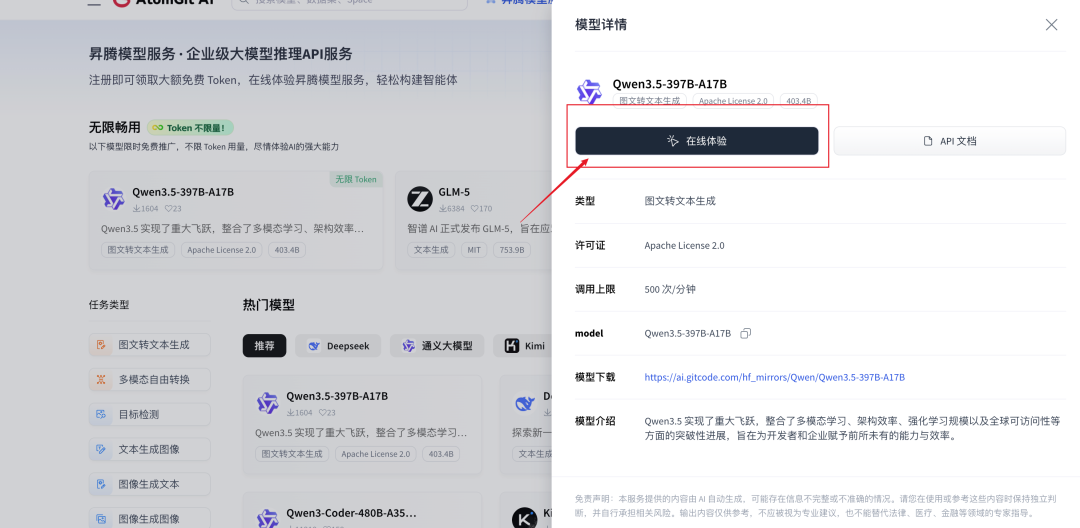
Task: Select the 500 次/分钟 call limit value
Action: click(x=670, y=289)
